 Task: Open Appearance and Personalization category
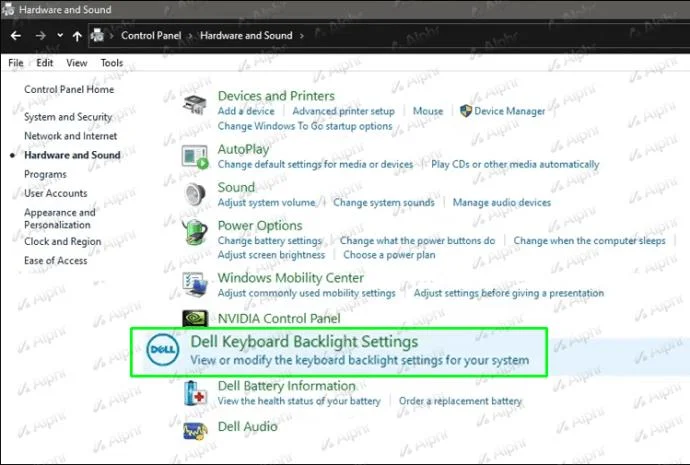[59, 219]
